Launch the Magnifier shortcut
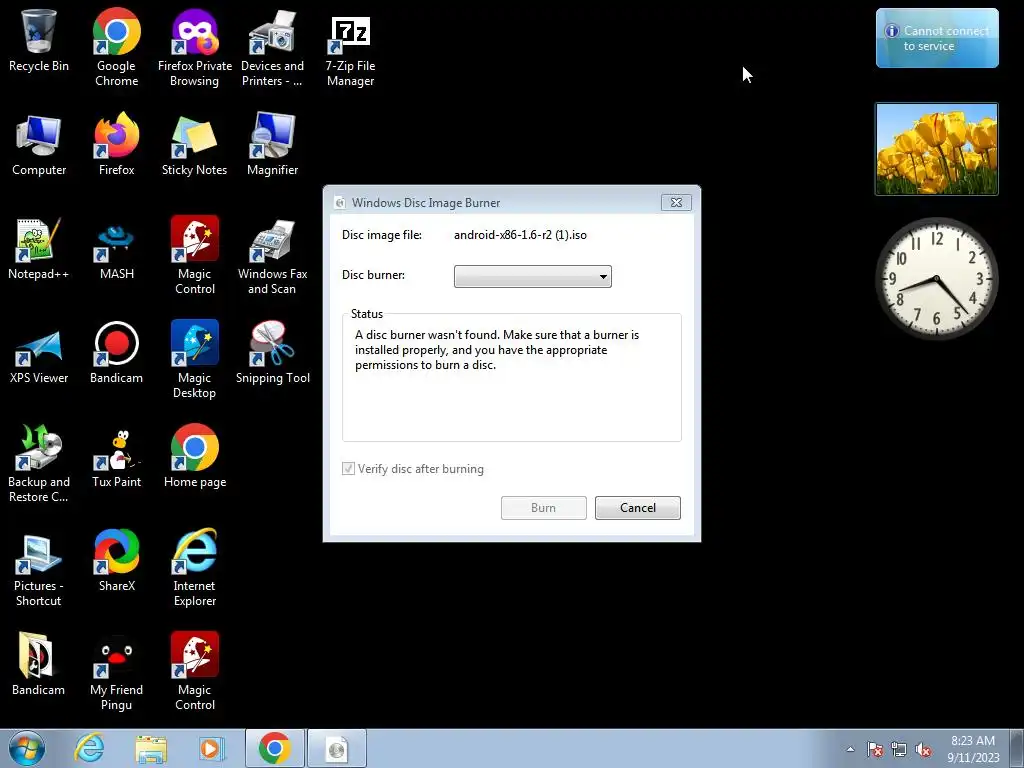The width and height of the screenshot is (1024, 768). (x=272, y=145)
